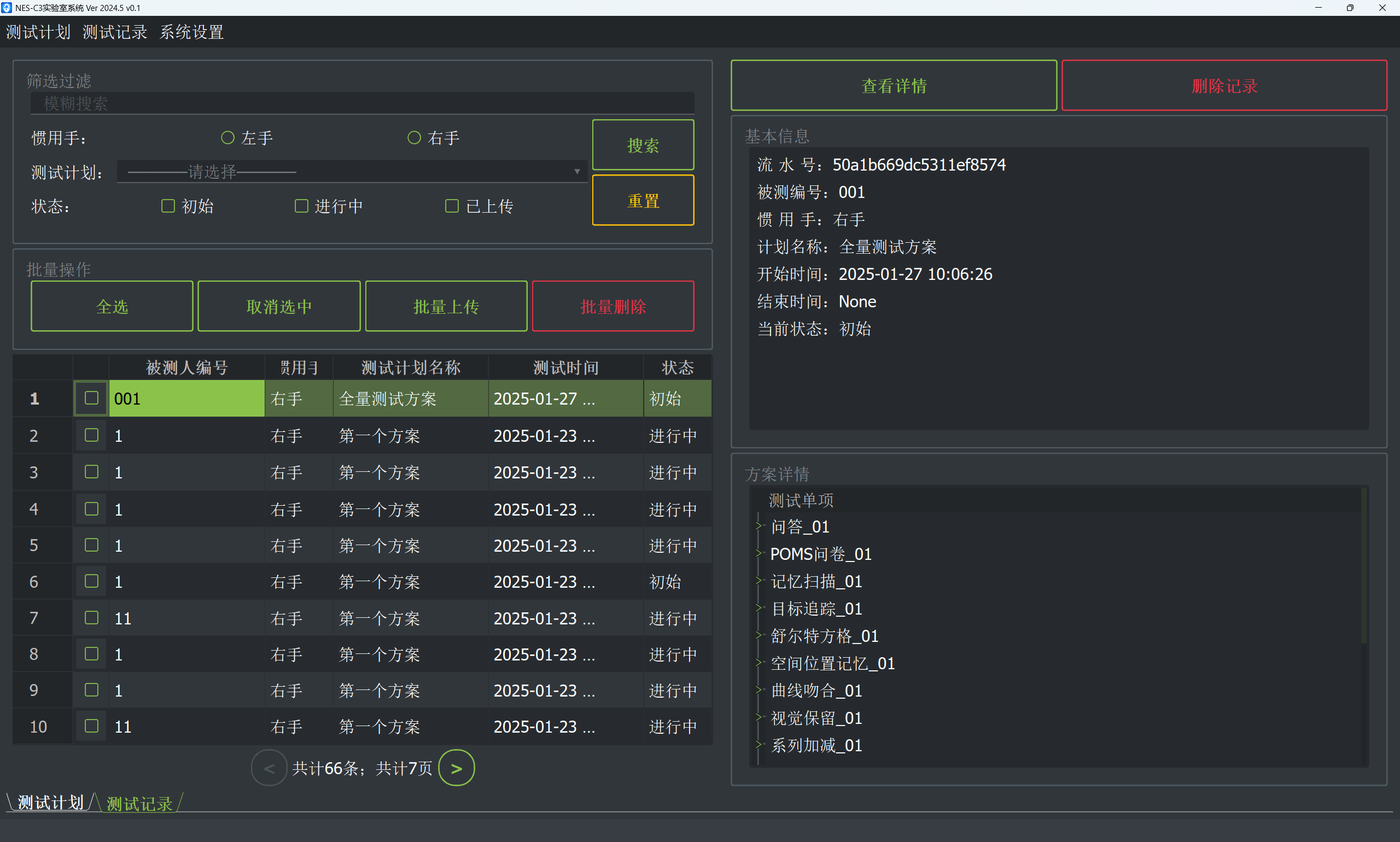The width and height of the screenshot is (1400, 842).
Task: Check the 进行中 status checkbox
Action: [x=301, y=206]
